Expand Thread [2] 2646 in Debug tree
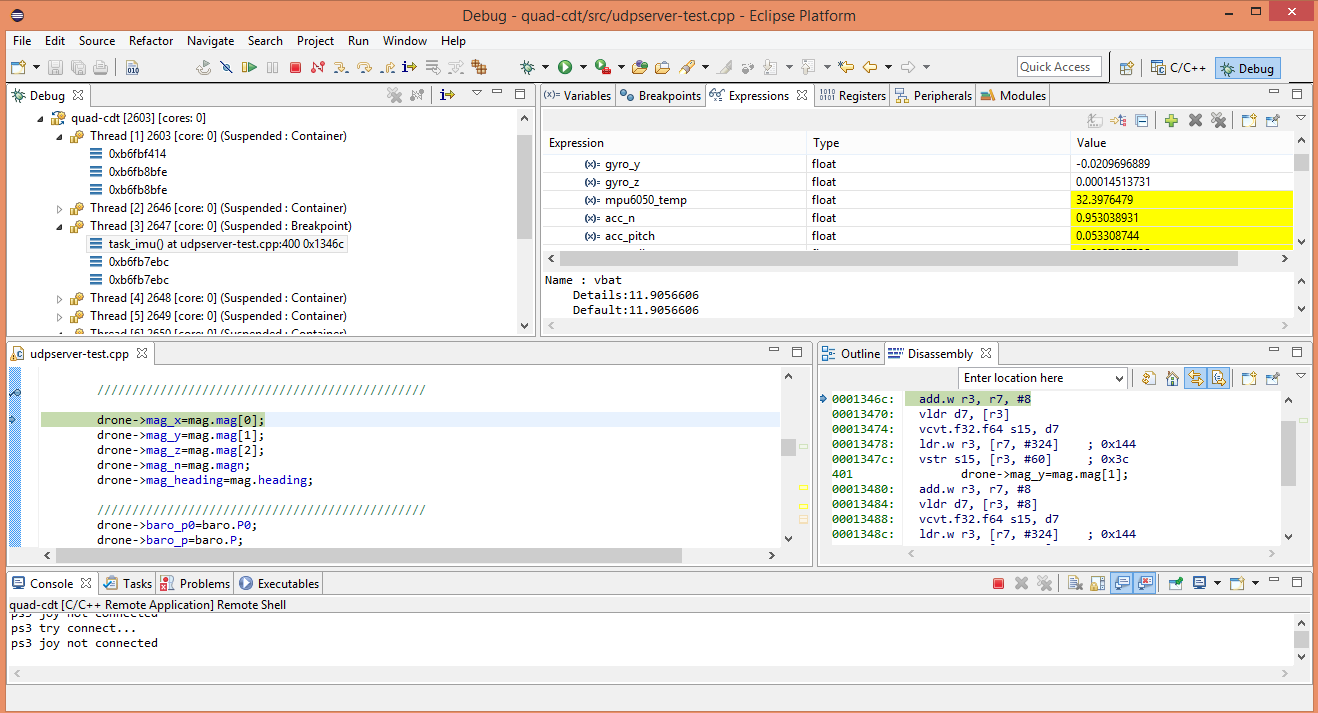 60,209
